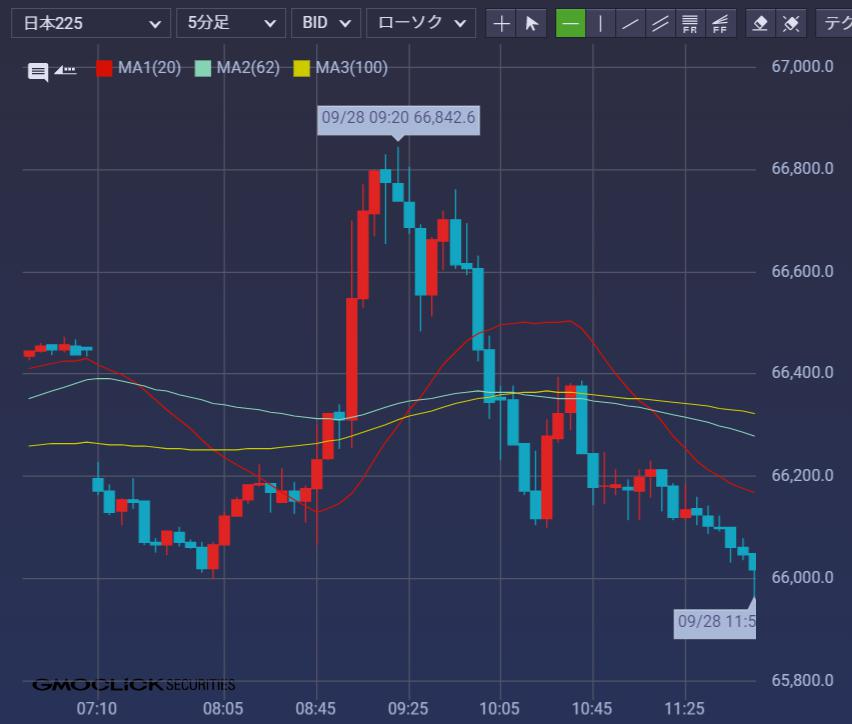Click the 08:45 time axis label
This screenshot has height=724, width=852.
pos(316,709)
